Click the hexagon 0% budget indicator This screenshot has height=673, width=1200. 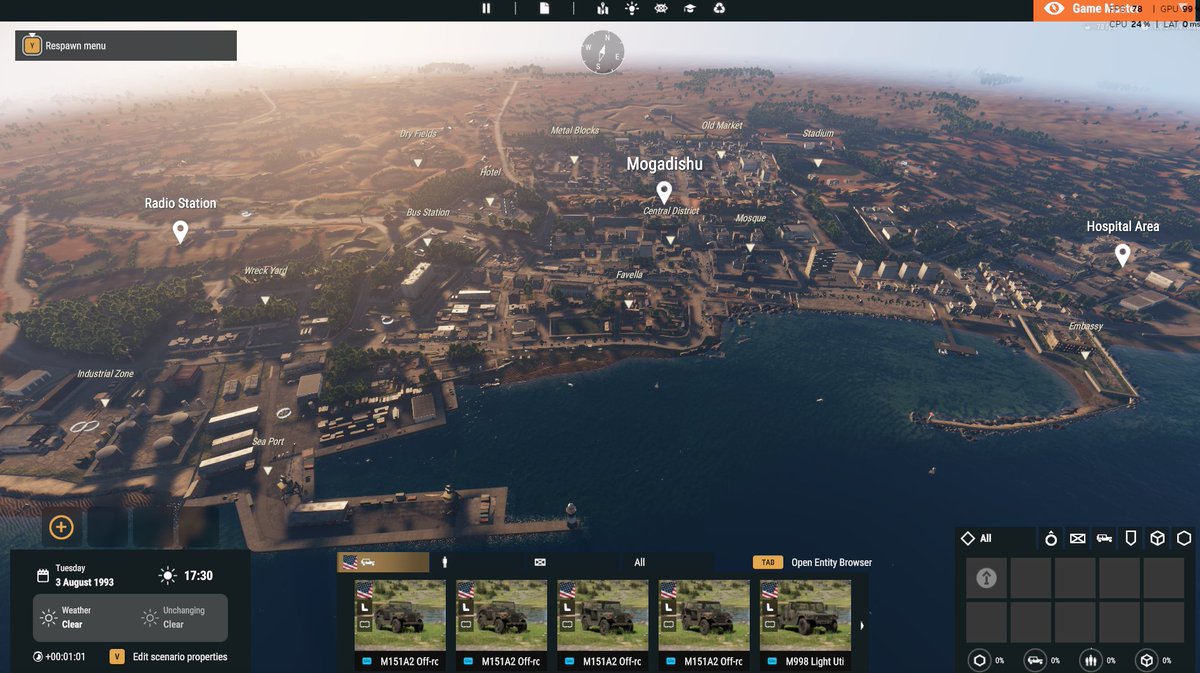(987, 661)
